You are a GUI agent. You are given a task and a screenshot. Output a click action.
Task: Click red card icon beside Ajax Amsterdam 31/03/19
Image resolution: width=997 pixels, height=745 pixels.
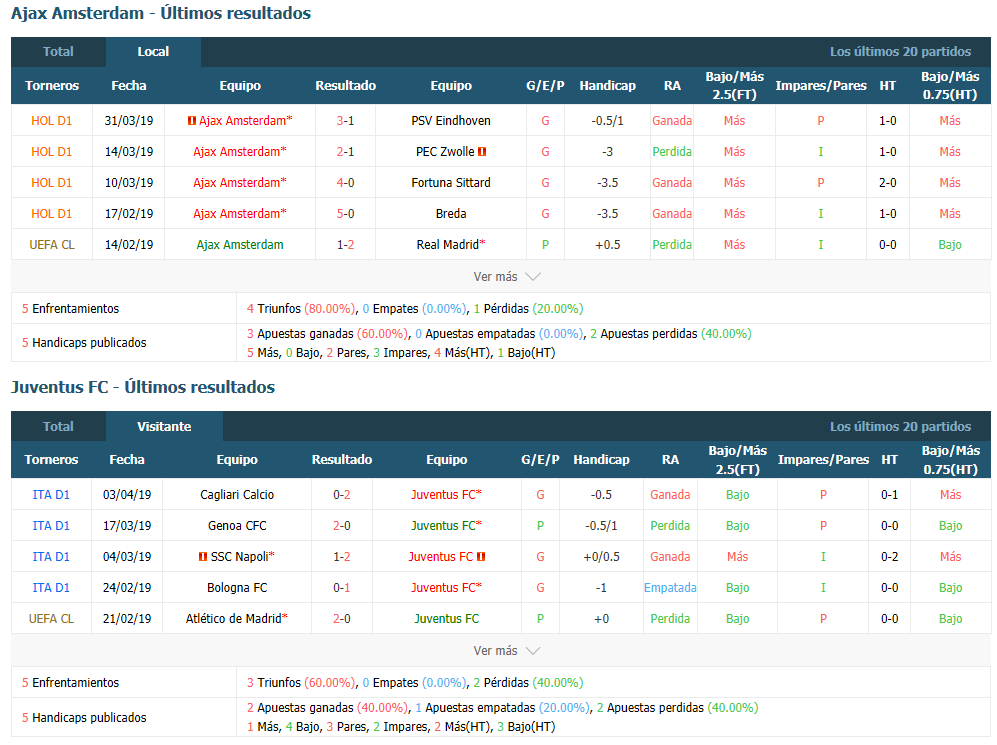191,121
